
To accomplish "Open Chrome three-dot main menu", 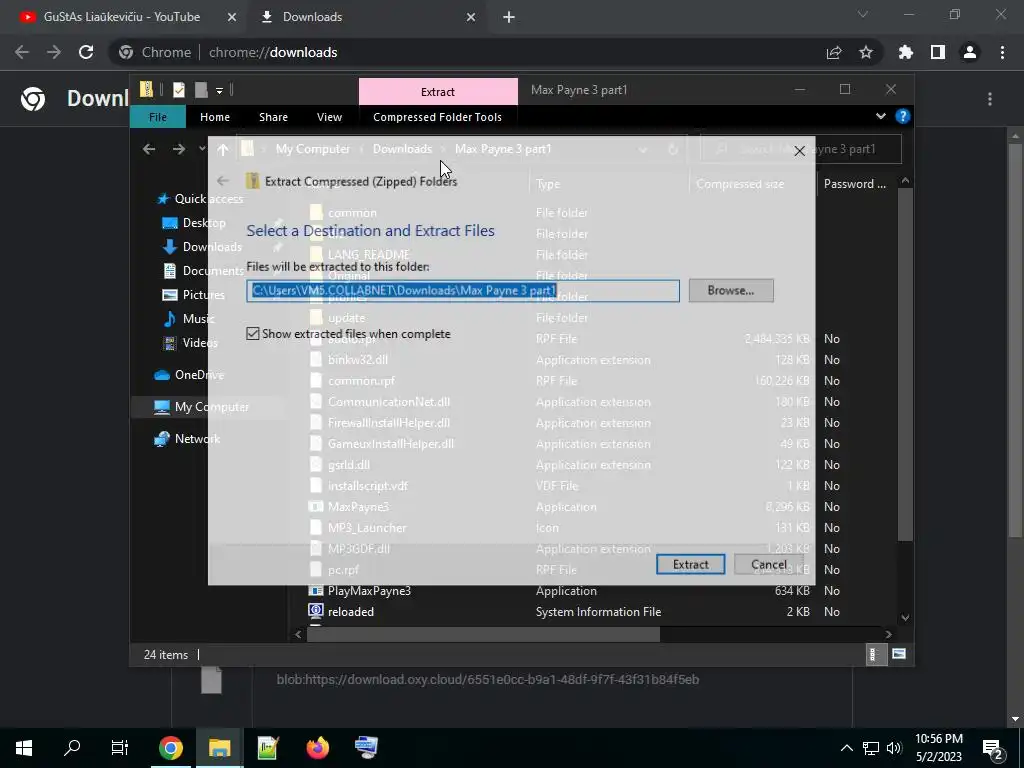I will [1002, 52].
